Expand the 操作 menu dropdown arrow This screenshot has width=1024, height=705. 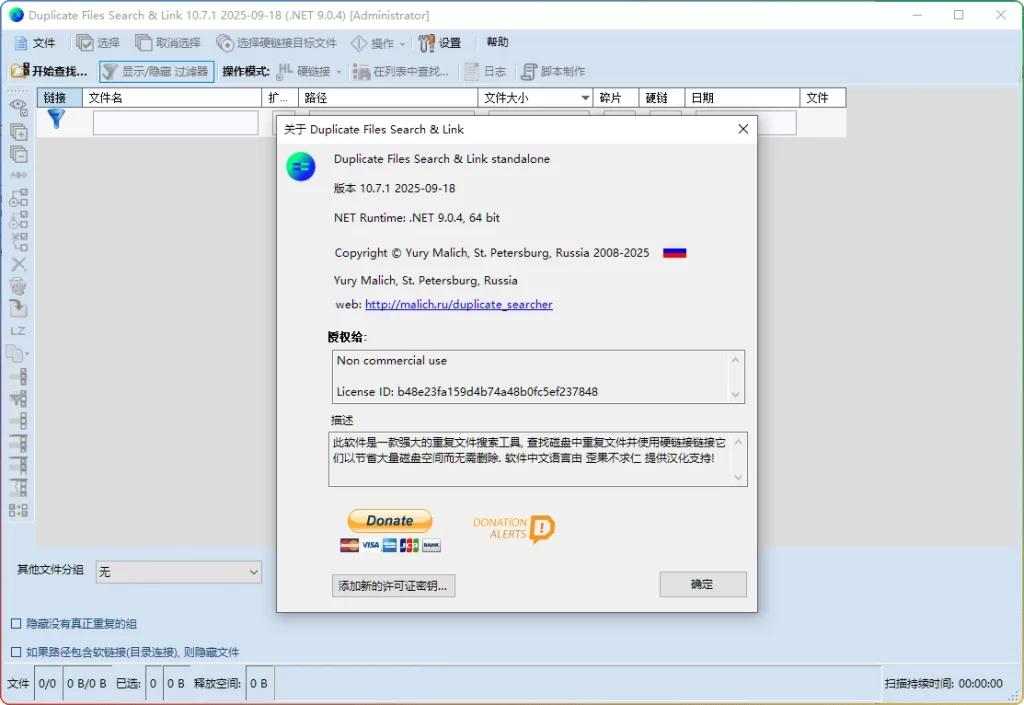click(402, 44)
